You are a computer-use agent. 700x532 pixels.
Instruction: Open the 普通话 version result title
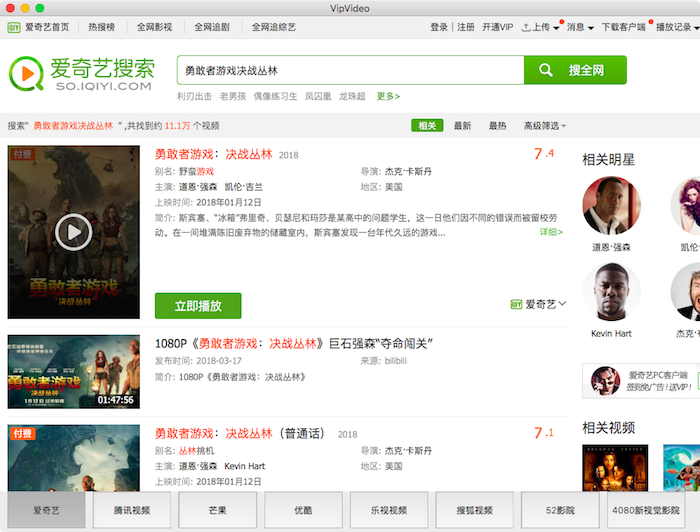click(x=239, y=433)
